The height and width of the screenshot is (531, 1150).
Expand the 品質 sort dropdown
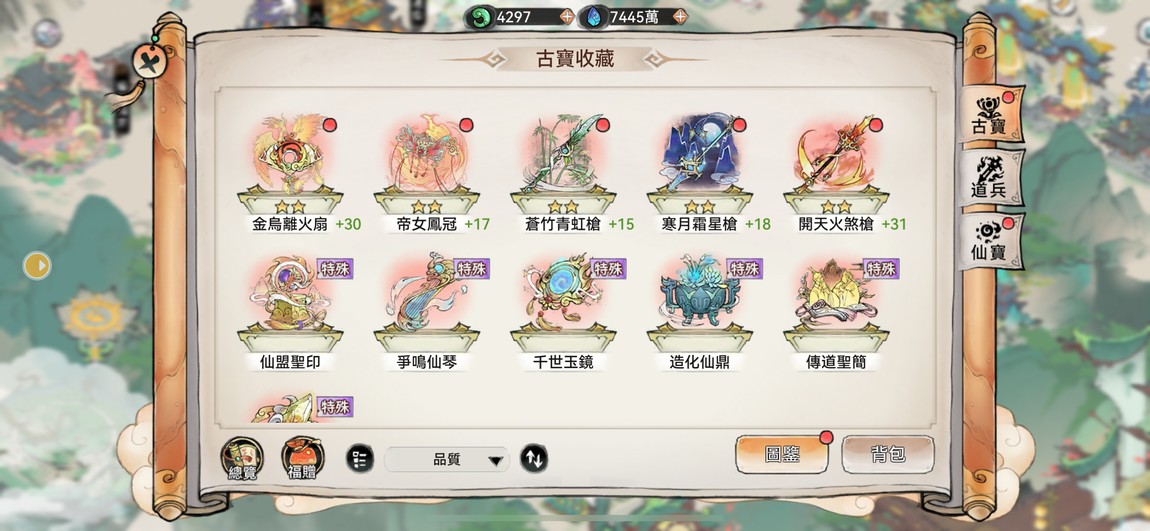coord(446,460)
